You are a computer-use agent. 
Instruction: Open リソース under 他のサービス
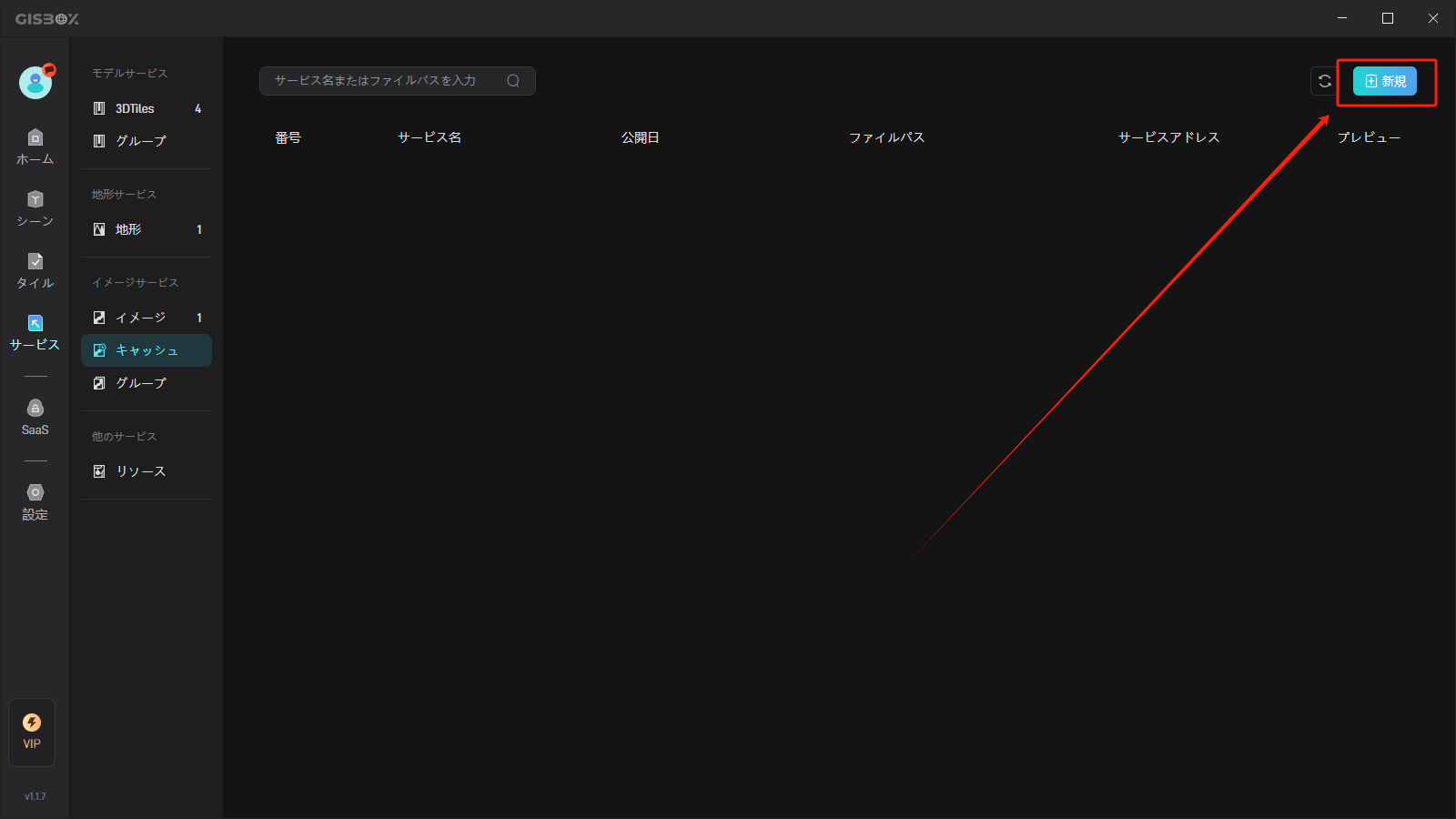point(147,471)
